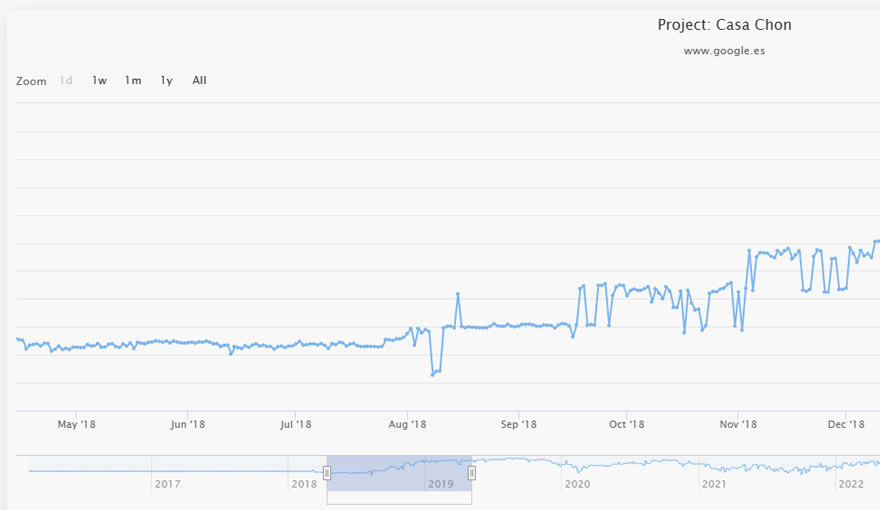Jump to 2017 in the navigator timeline
The width and height of the screenshot is (880, 510).
click(167, 484)
